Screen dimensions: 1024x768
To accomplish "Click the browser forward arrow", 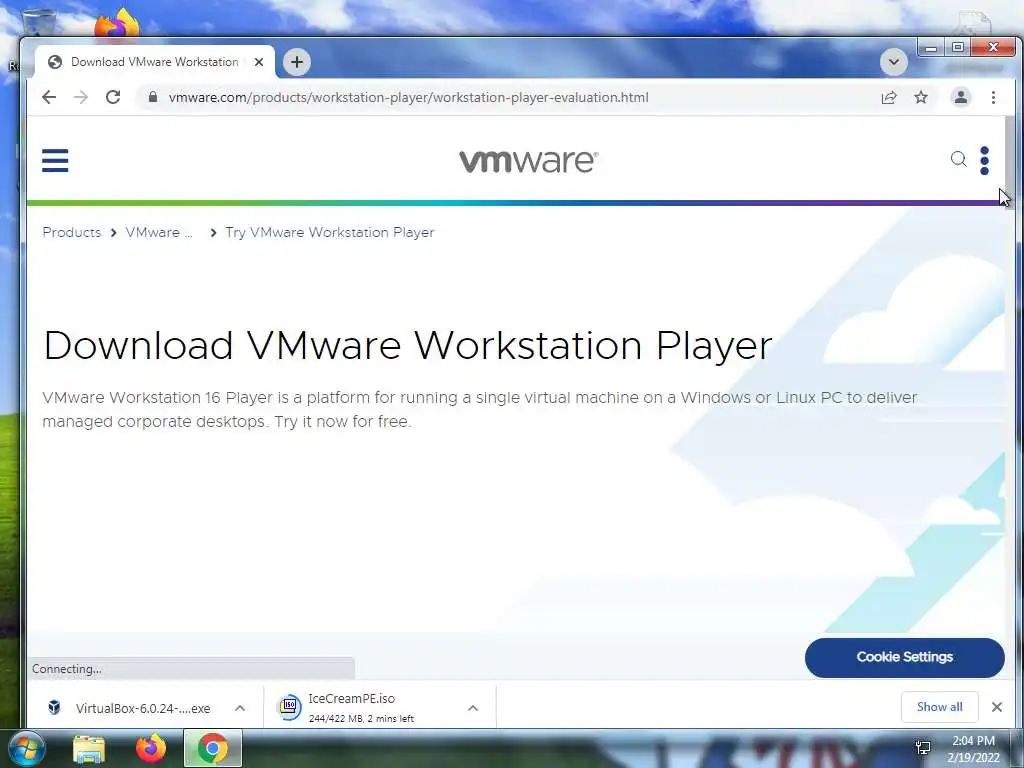I will [81, 97].
